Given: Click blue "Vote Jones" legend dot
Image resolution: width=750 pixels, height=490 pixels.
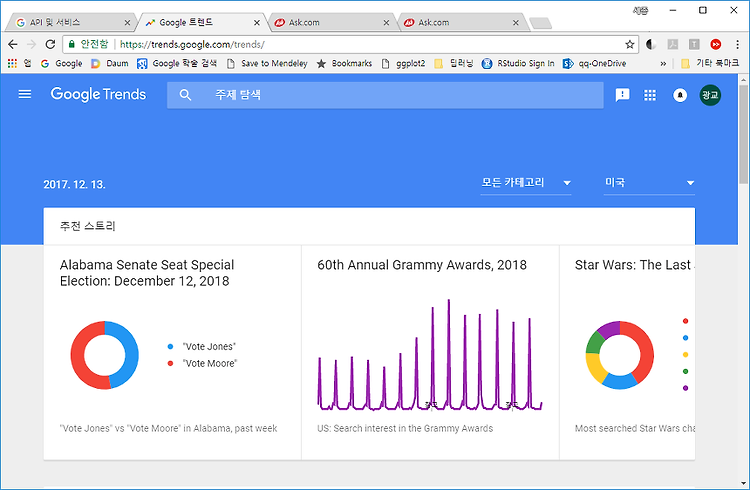Looking at the screenshot, I should tap(170, 346).
